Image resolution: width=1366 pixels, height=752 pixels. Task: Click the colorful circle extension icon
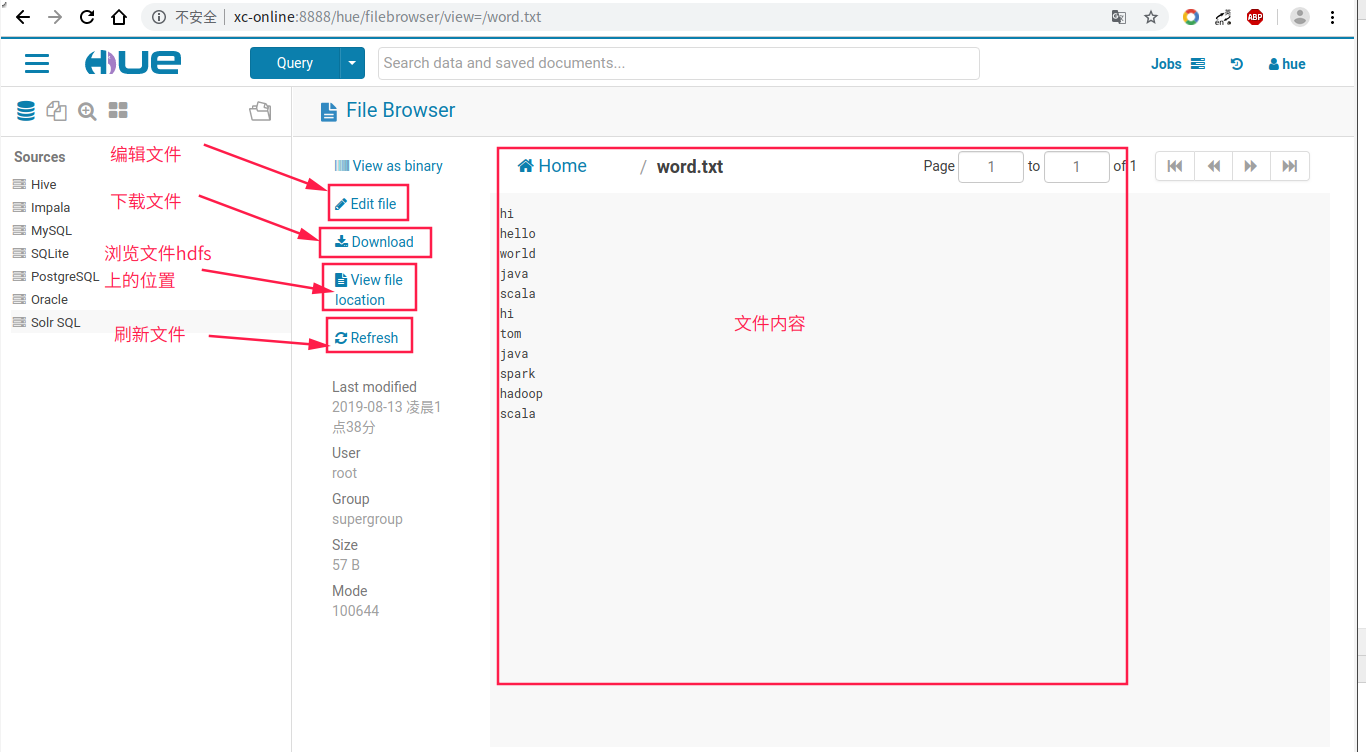(x=1190, y=17)
